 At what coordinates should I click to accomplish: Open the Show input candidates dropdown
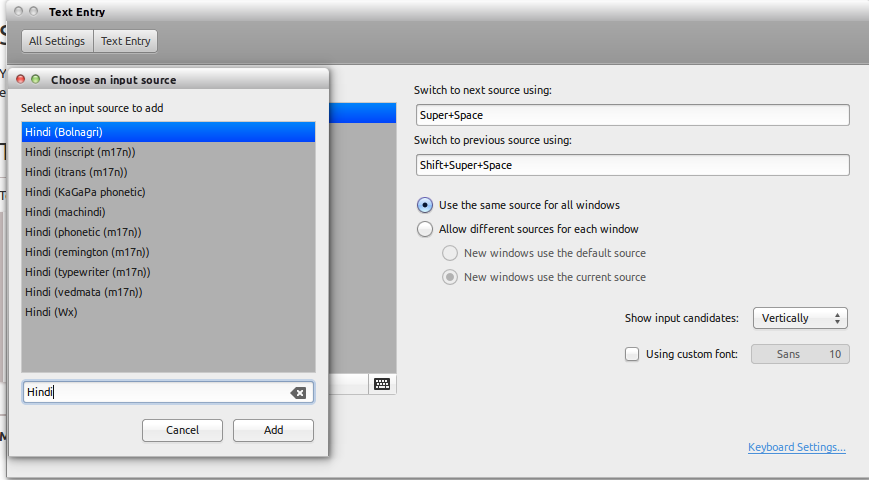[x=800, y=318]
